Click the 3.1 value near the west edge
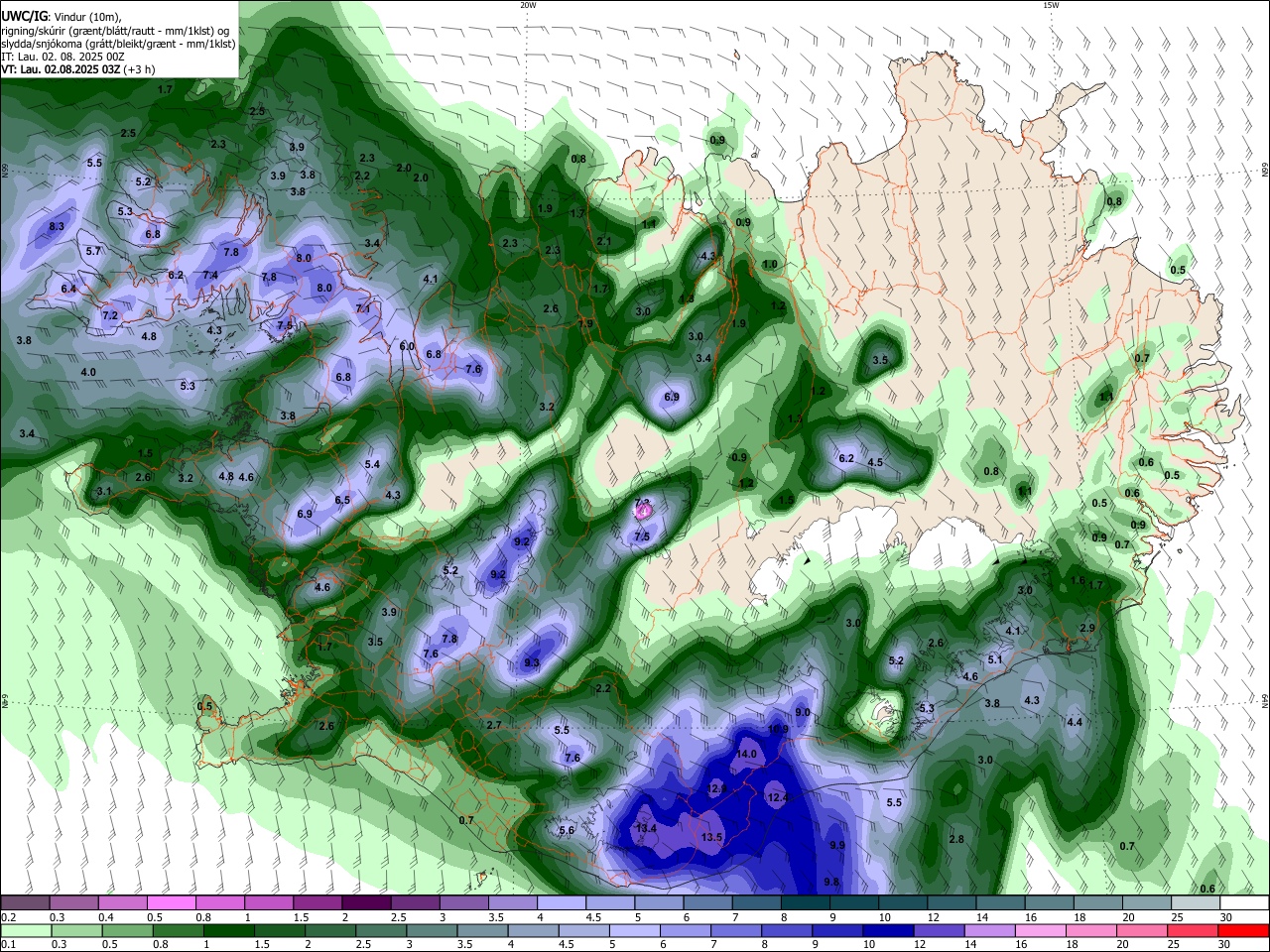Screen dimensions: 1270x952 pos(104,491)
